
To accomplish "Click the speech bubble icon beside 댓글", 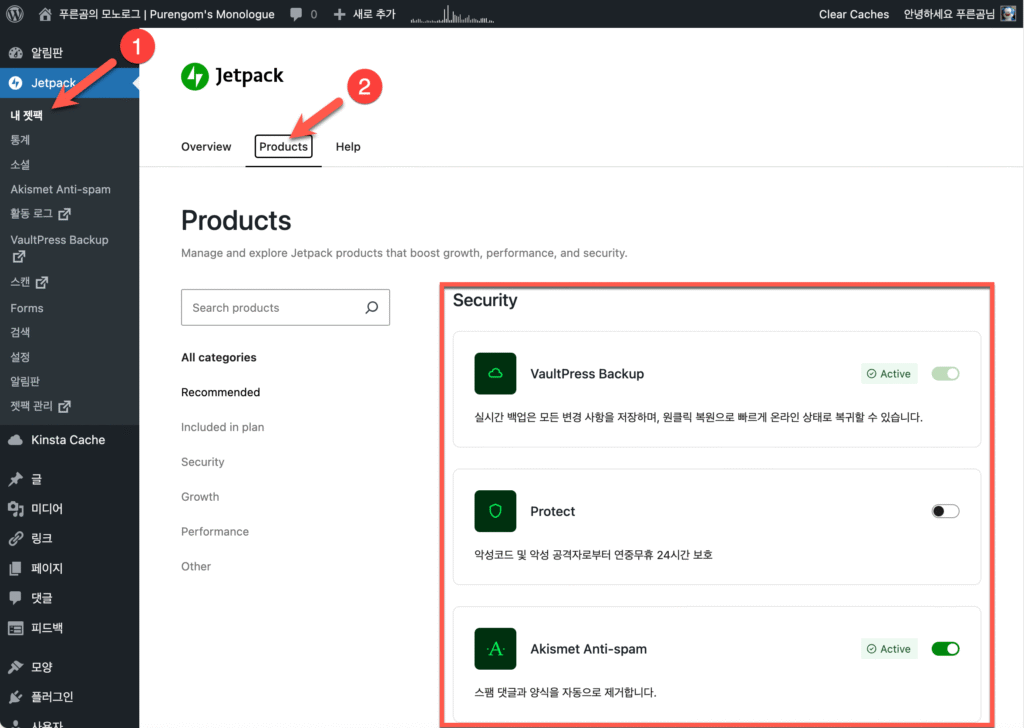I will (16, 598).
